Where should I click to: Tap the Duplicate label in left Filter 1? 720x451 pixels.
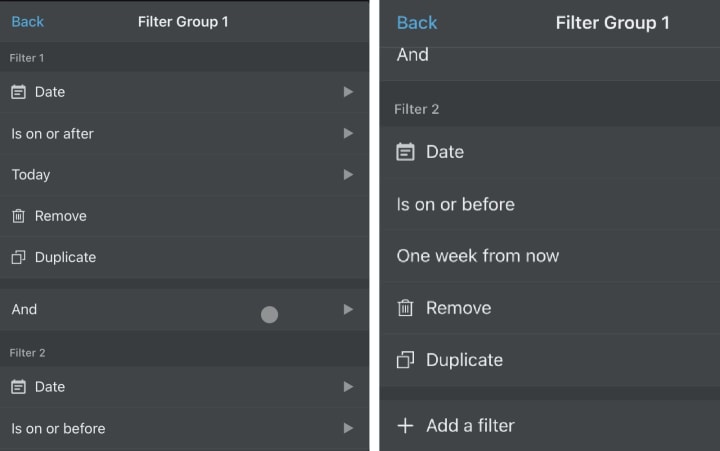click(x=65, y=257)
